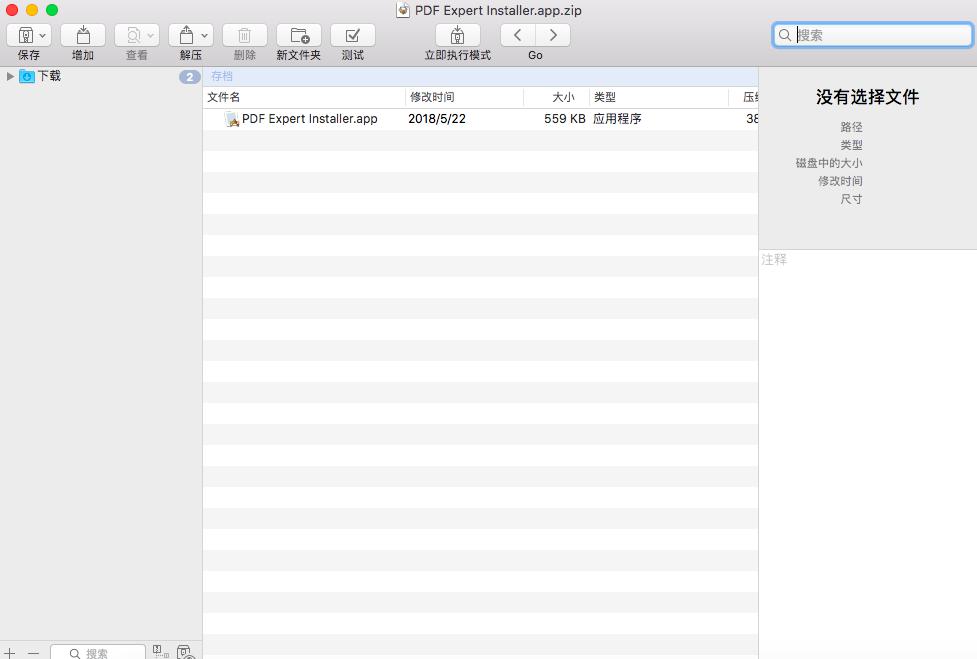
Task: Open the 解压 button dropdown arrow
Action: 205,35
